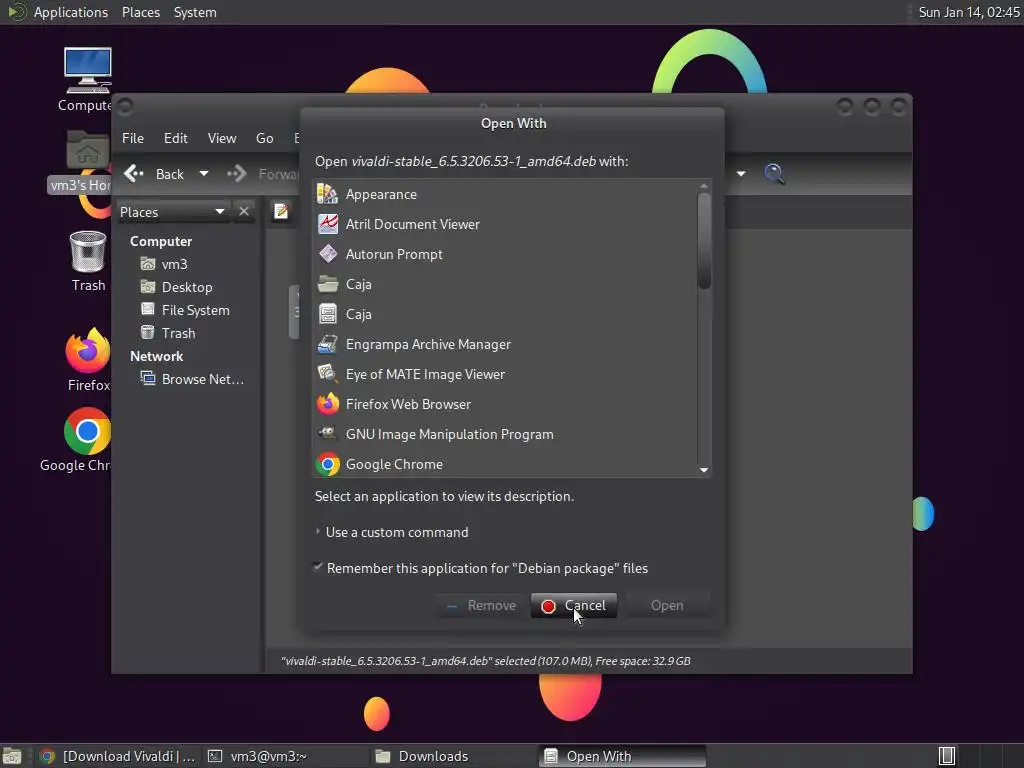Choose Eye of MATE Image Viewer icon
Image resolution: width=1024 pixels, height=768 pixels.
pyautogui.click(x=328, y=374)
